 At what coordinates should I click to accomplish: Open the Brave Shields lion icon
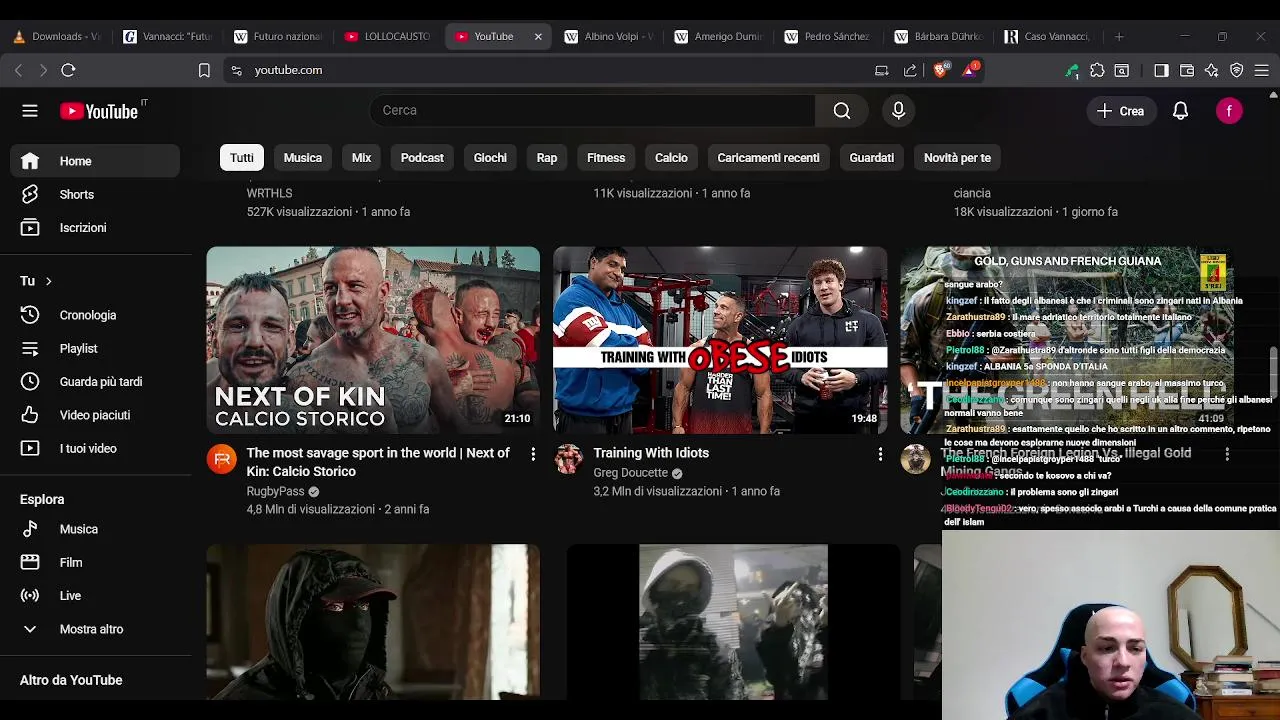[x=940, y=70]
